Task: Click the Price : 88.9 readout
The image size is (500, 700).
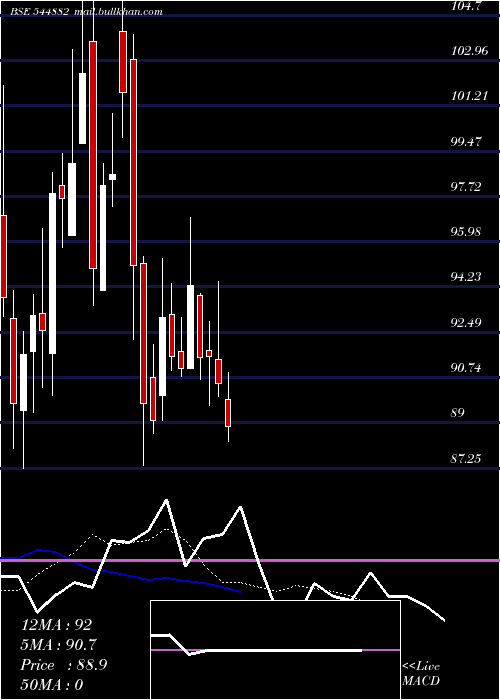Action: (x=64, y=665)
